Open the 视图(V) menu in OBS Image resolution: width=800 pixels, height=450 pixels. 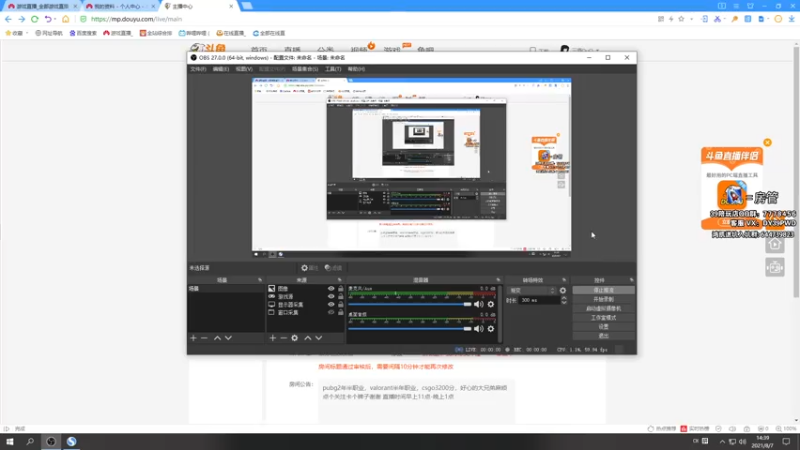(x=244, y=69)
